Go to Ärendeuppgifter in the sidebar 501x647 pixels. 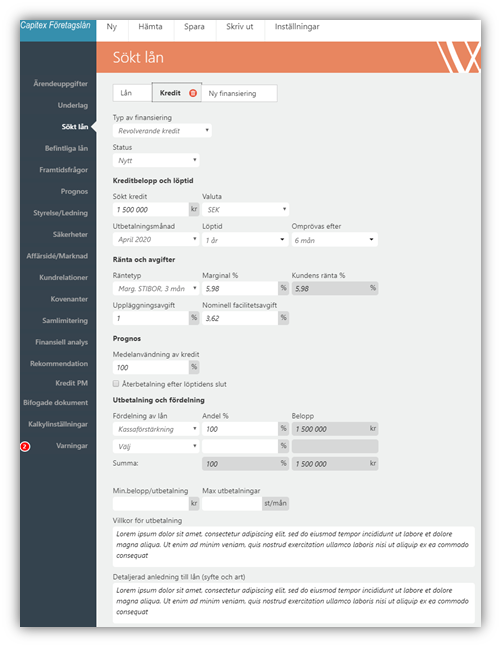(61, 84)
